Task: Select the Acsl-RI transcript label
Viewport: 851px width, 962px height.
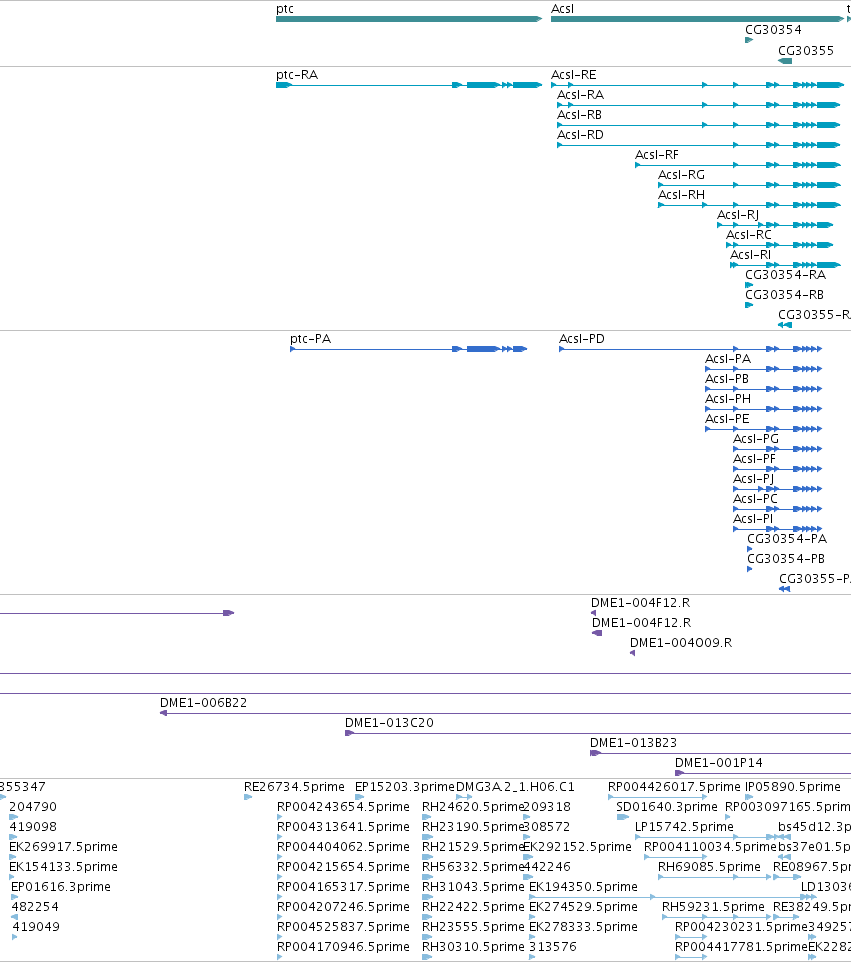Action: coord(750,255)
